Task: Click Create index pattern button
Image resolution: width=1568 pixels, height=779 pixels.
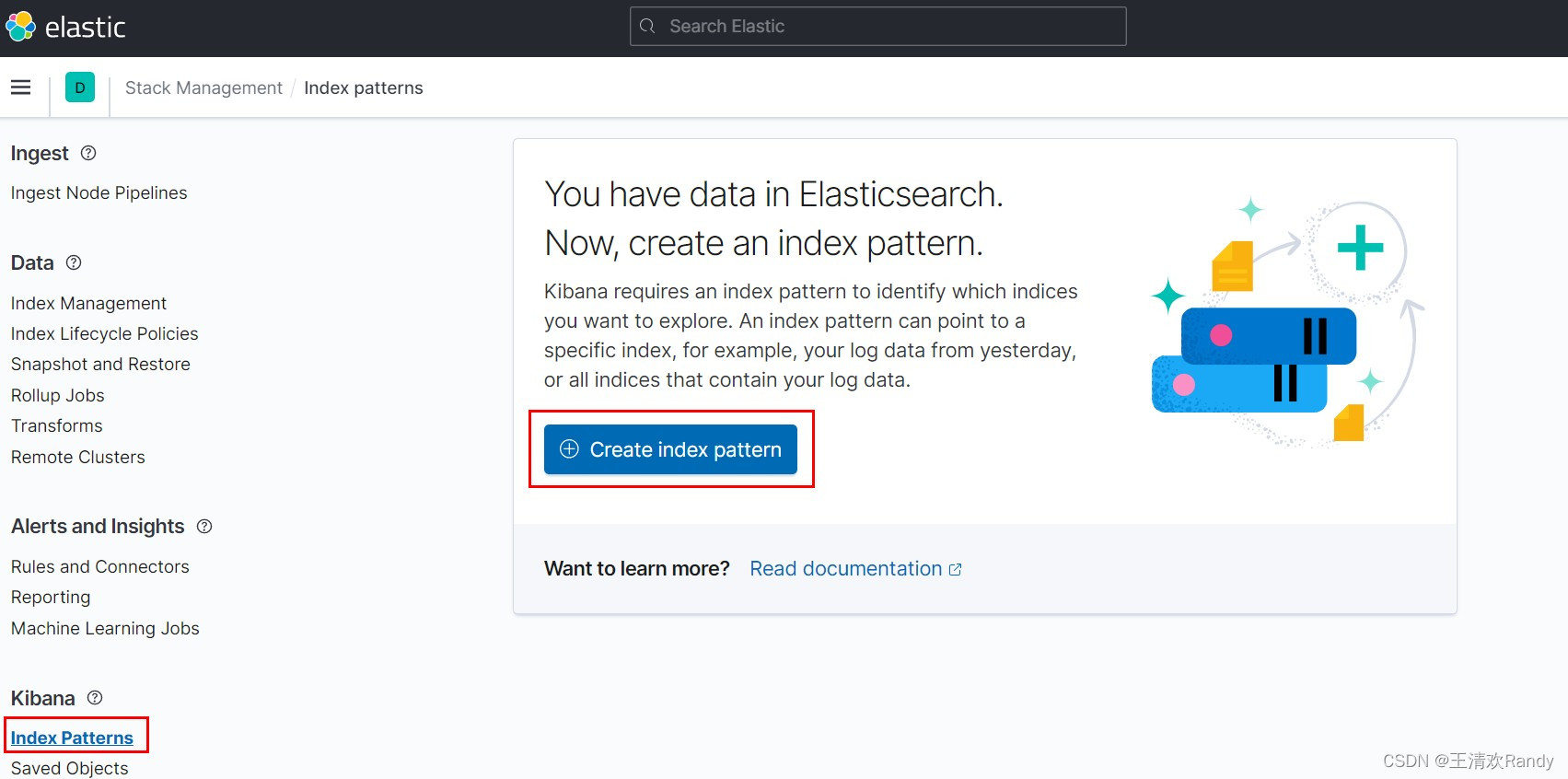Action: point(670,449)
